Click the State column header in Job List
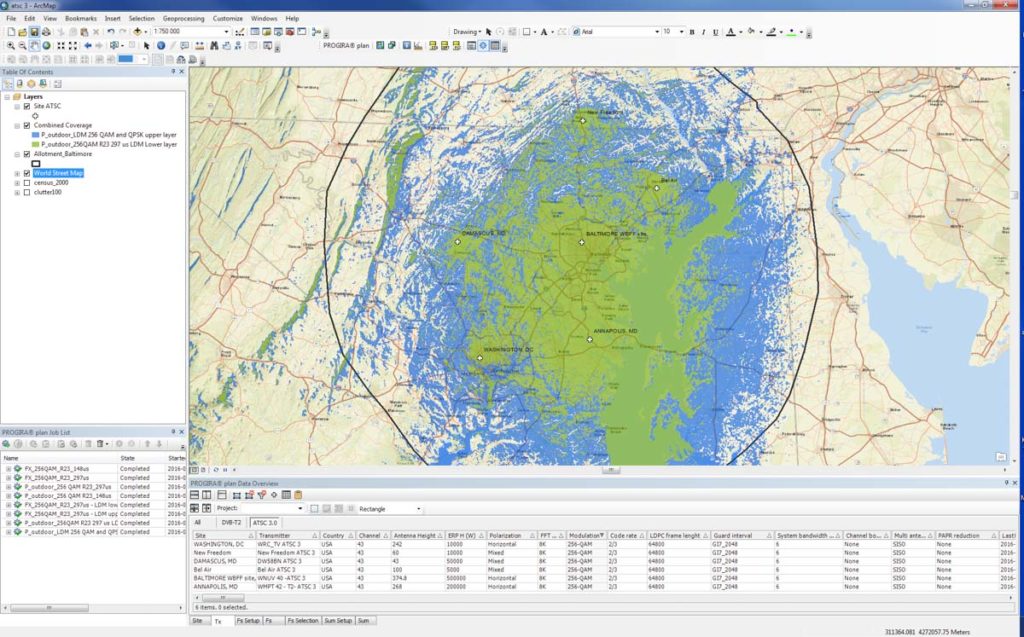1024x637 pixels. [x=142, y=458]
